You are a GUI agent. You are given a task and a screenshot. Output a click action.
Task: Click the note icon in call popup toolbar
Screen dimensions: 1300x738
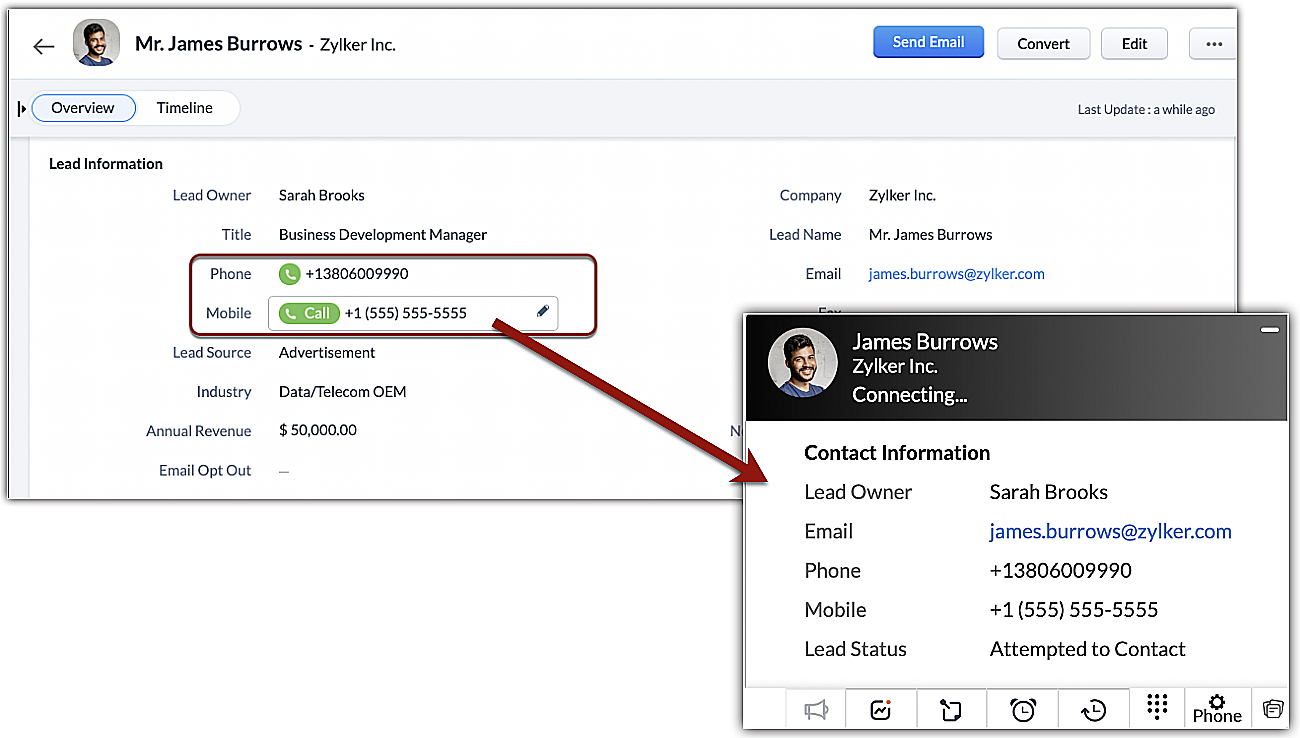(950, 709)
